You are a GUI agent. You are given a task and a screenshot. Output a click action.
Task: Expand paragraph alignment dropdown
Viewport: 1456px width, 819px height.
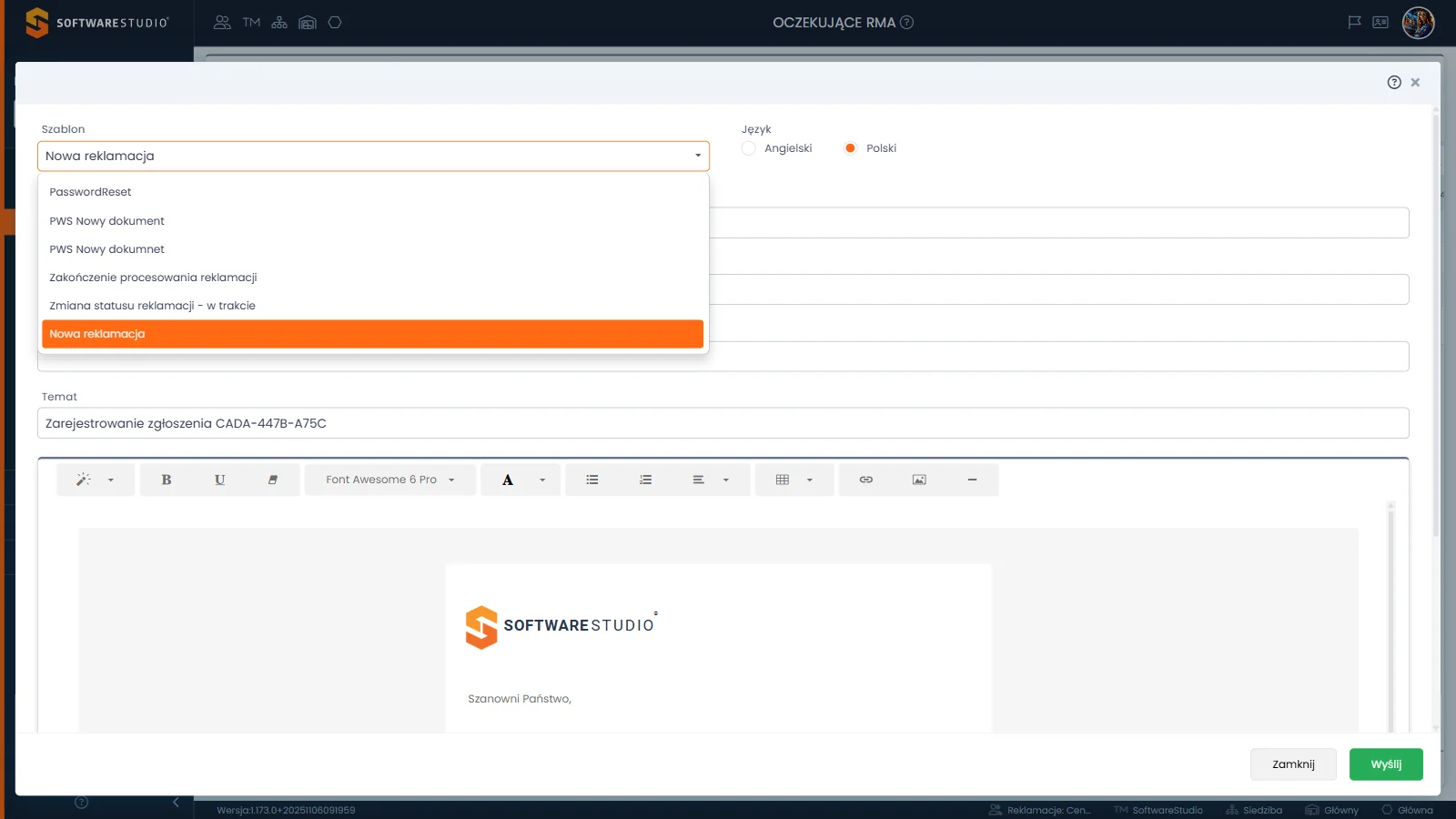click(711, 480)
